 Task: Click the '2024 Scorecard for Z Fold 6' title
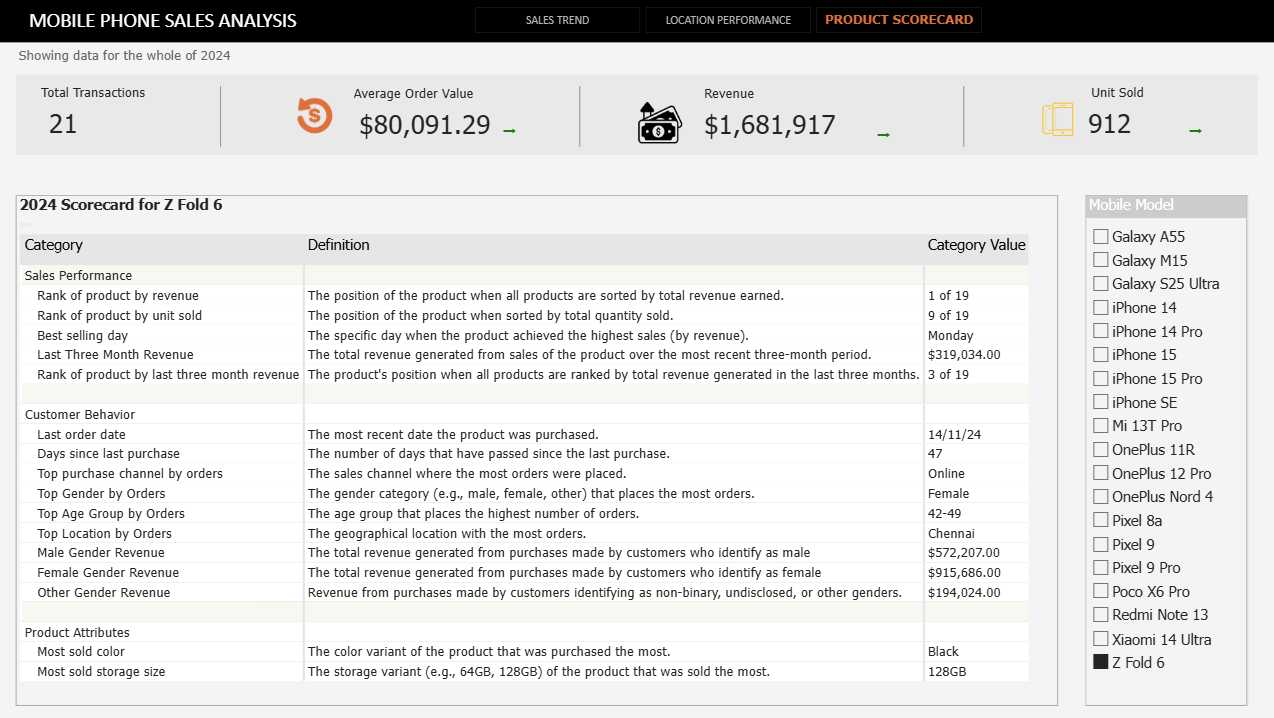tap(121, 205)
